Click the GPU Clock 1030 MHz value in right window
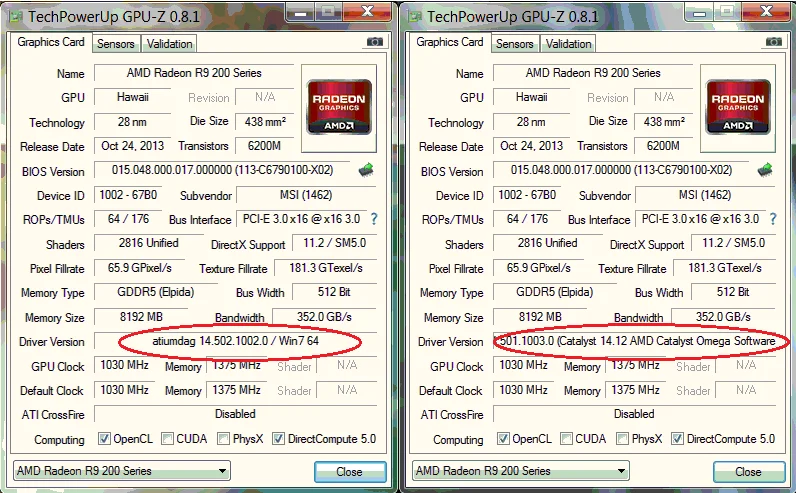The height and width of the screenshot is (493, 796). [x=524, y=365]
